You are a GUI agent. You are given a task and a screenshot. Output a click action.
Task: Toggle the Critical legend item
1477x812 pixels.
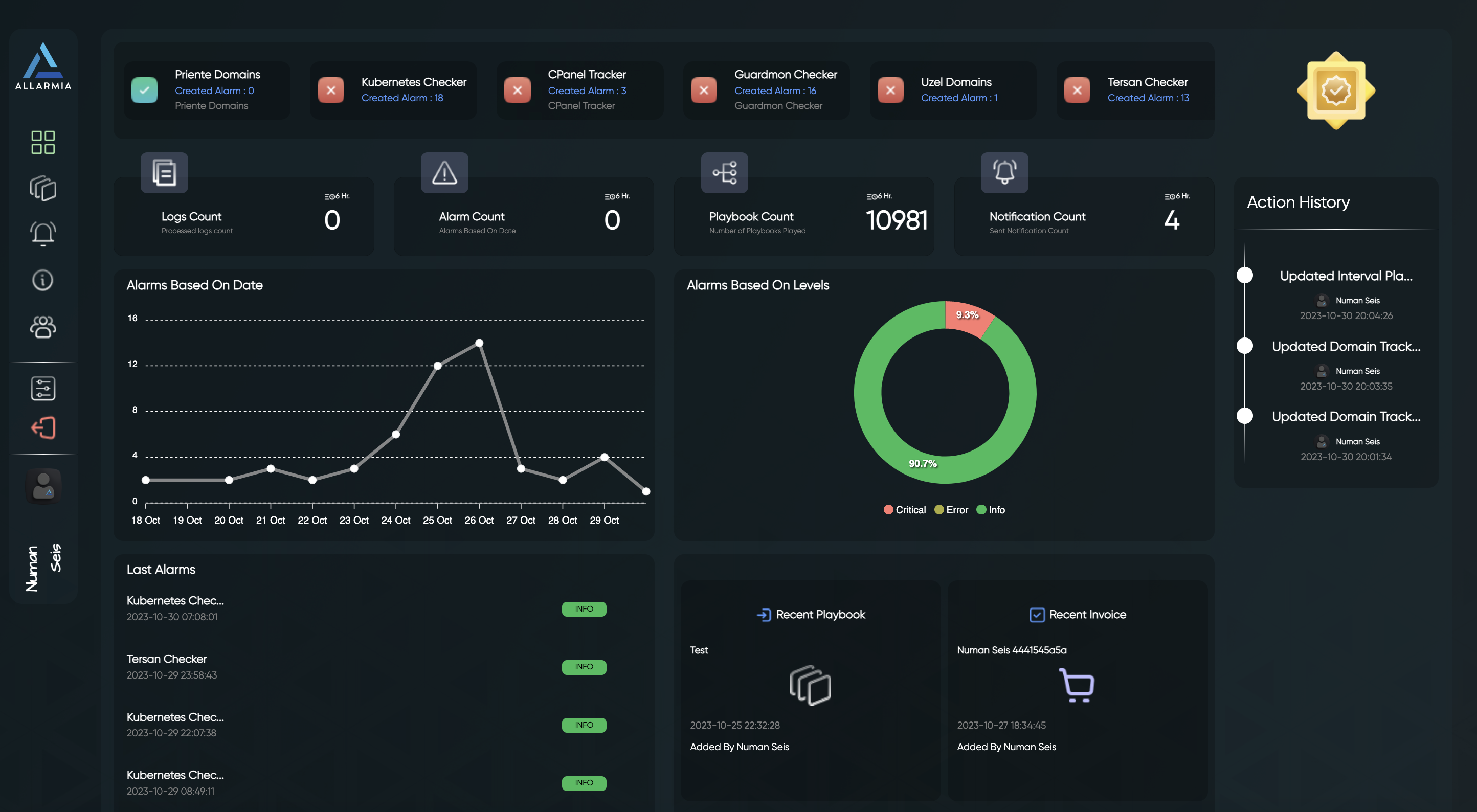(x=904, y=510)
